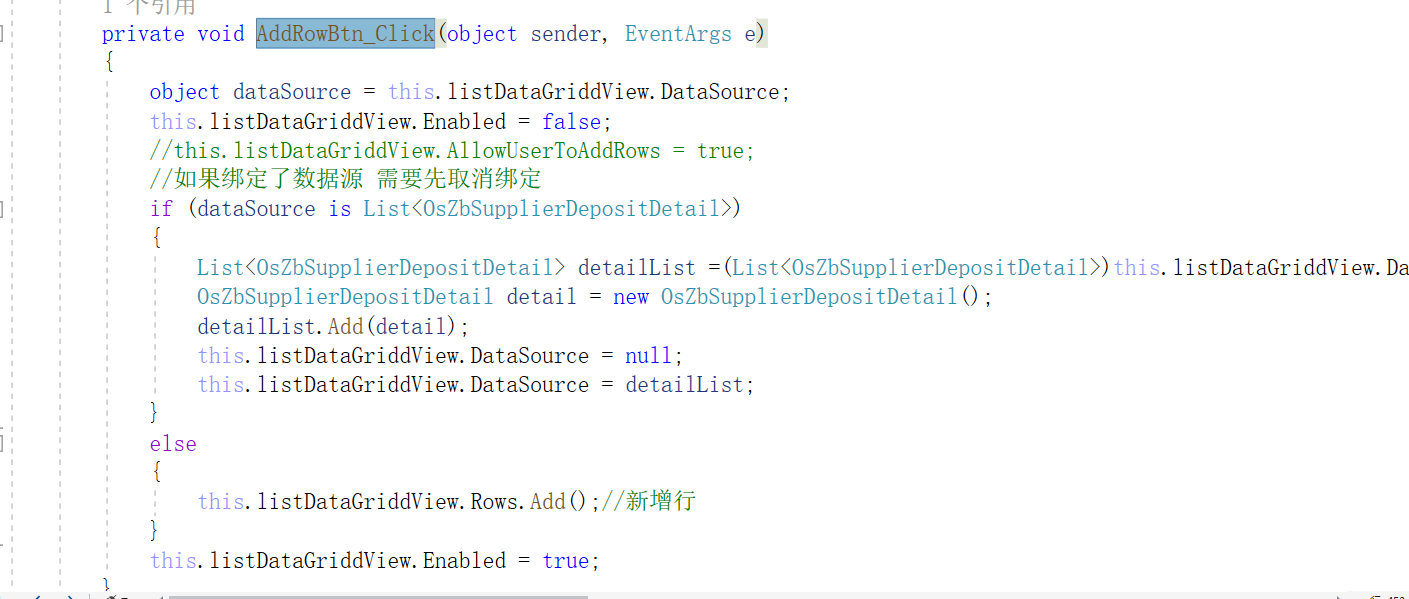Click 'dataSource' inside the if condition
Image resolution: width=1409 pixels, height=599 pixels.
(x=257, y=209)
